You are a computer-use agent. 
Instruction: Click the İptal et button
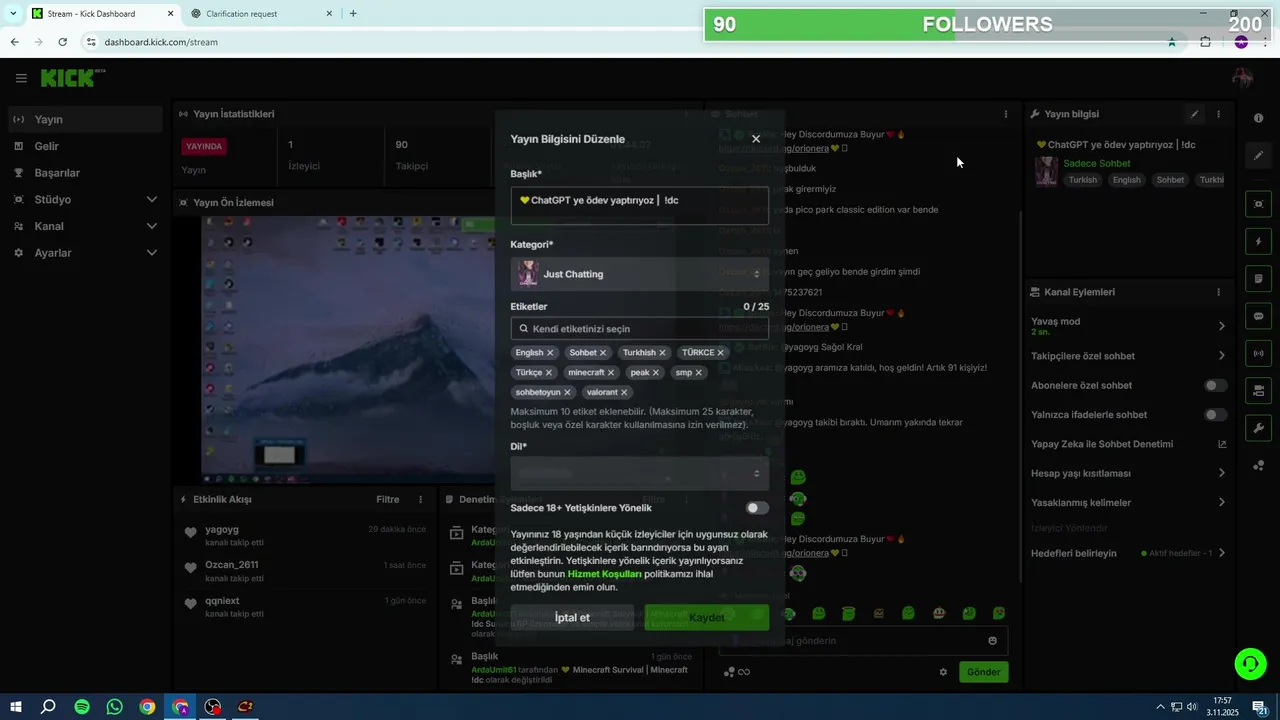click(572, 617)
